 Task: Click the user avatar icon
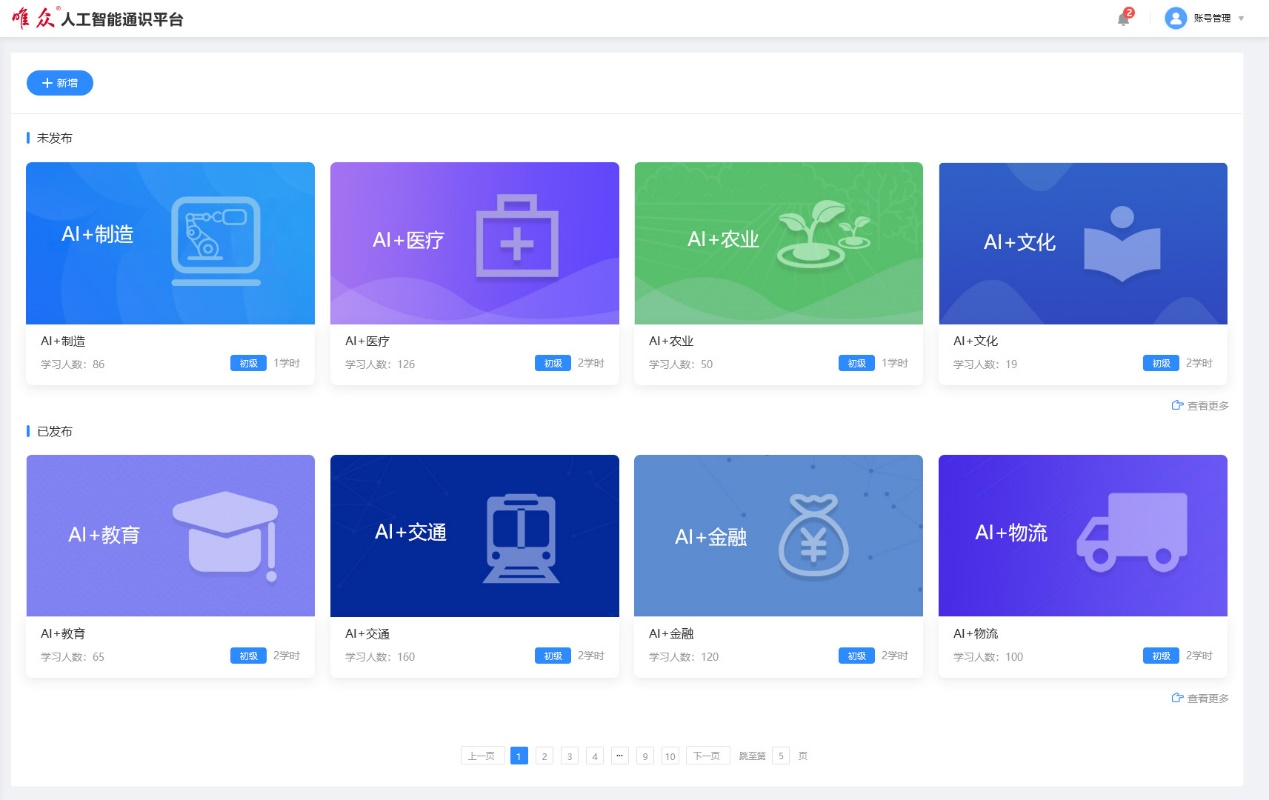[x=1175, y=18]
